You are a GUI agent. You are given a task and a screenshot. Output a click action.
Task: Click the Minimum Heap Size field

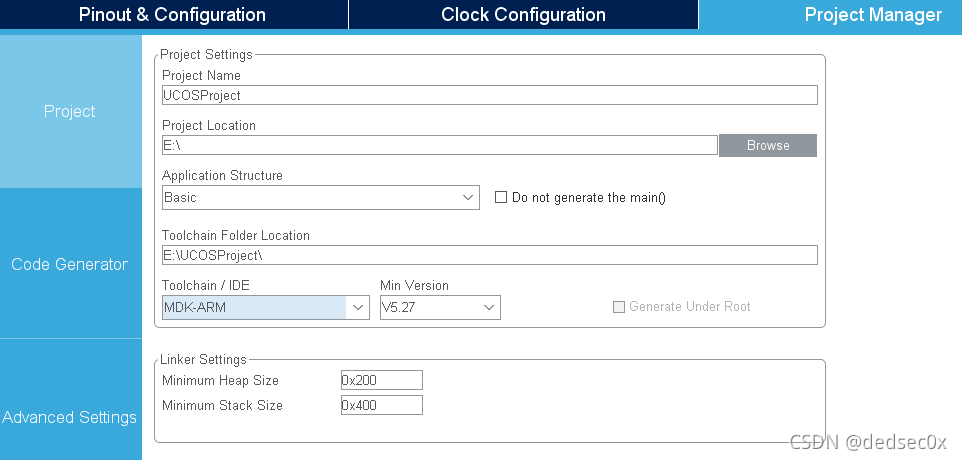pyautogui.click(x=382, y=380)
